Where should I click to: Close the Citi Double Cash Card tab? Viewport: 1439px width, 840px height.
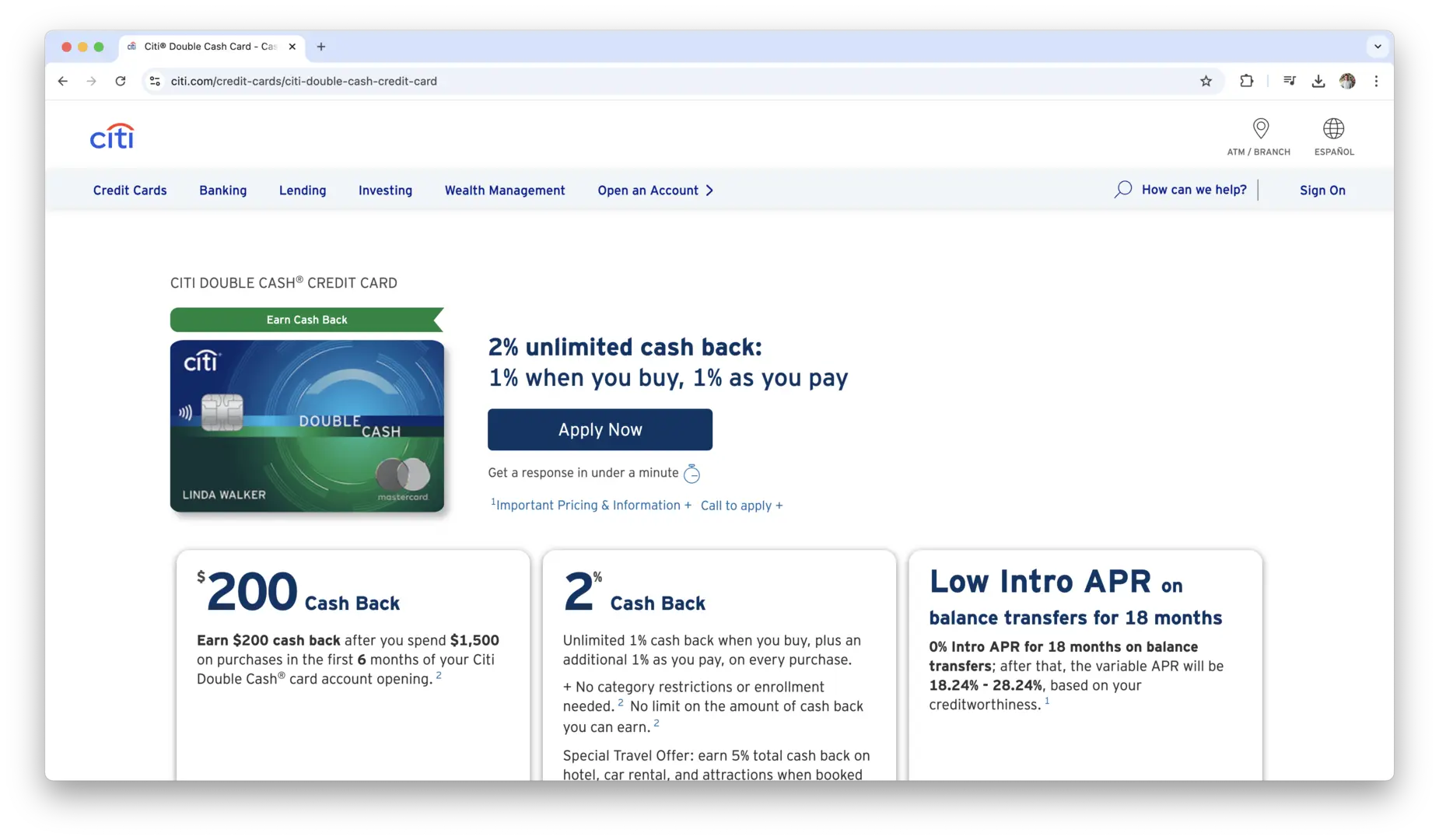coord(292,47)
